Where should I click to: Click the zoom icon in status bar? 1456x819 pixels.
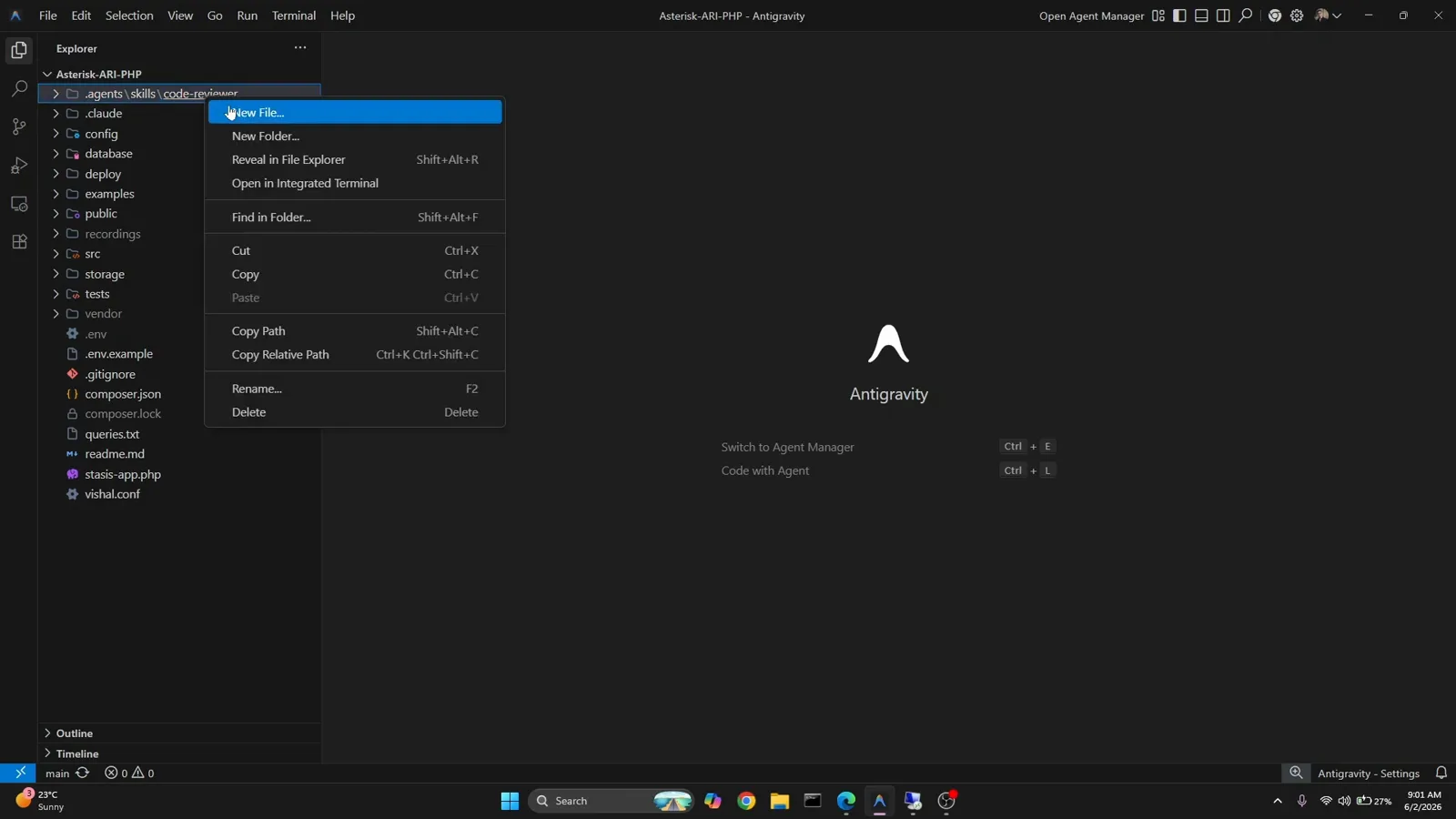[x=1297, y=773]
